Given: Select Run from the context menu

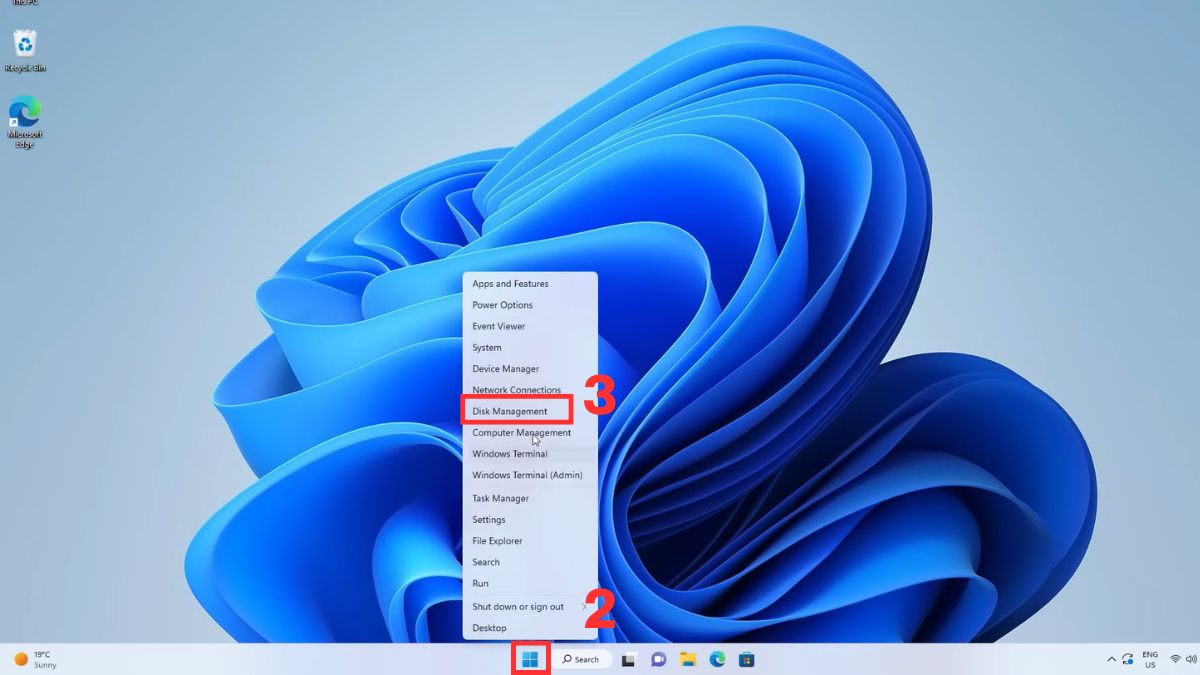Looking at the screenshot, I should click(480, 583).
